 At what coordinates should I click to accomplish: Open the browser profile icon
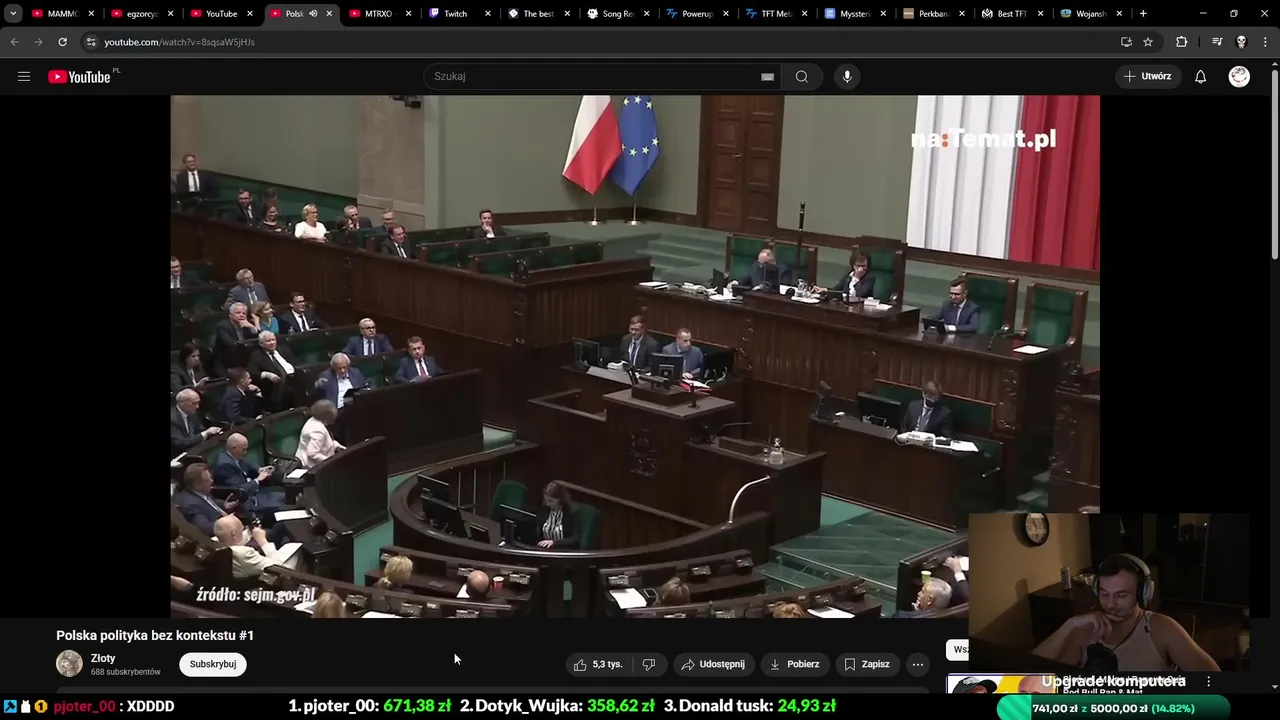[x=1241, y=42]
